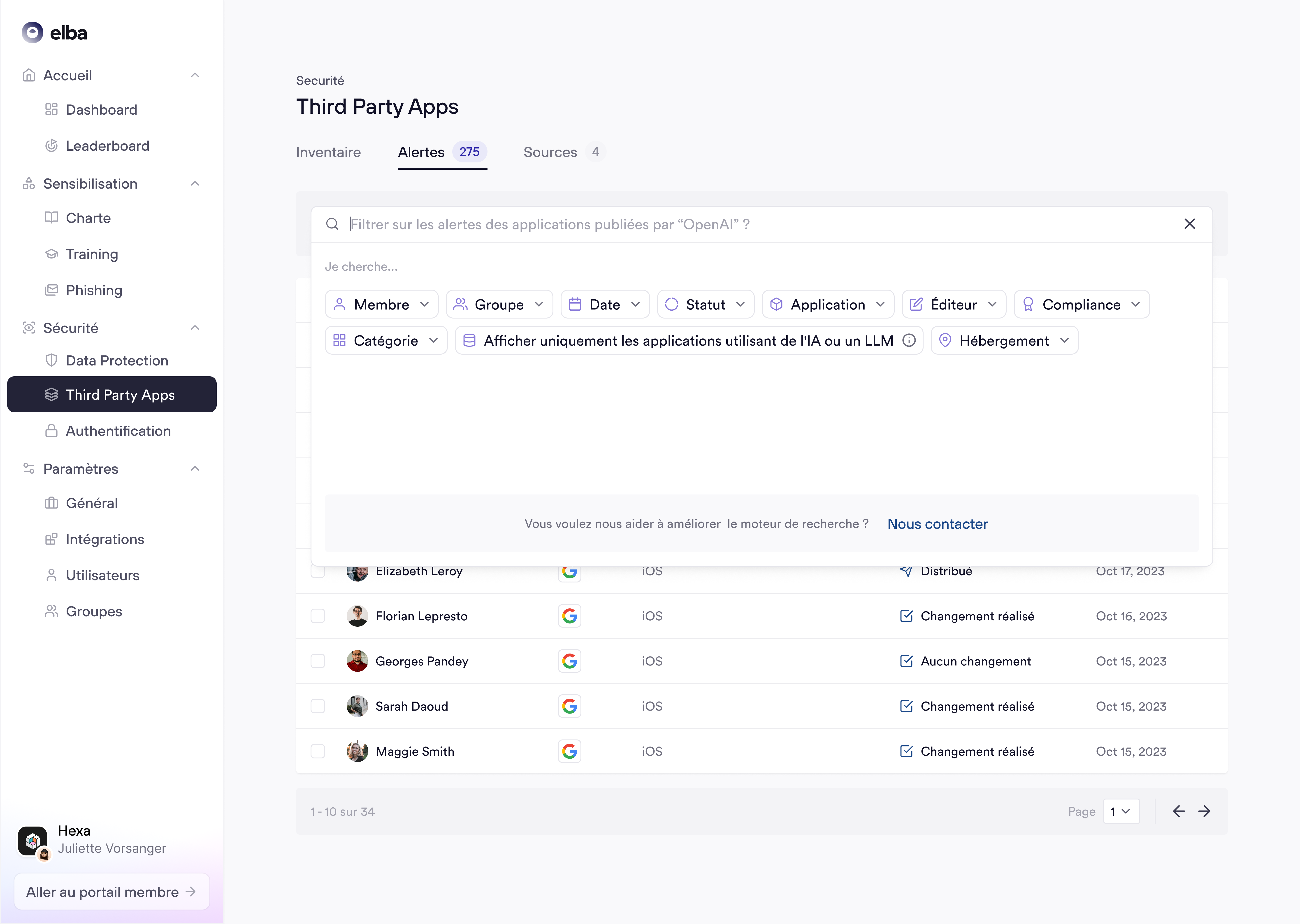
Task: Click the search magnifier icon
Action: 332,224
